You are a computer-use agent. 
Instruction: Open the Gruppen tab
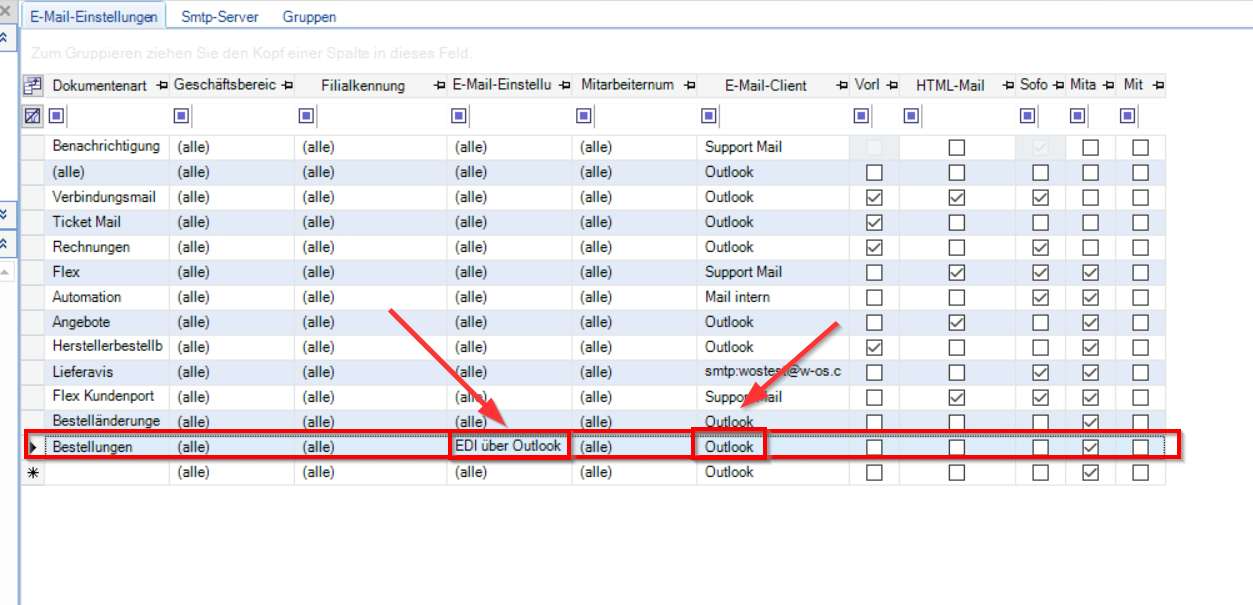click(309, 16)
